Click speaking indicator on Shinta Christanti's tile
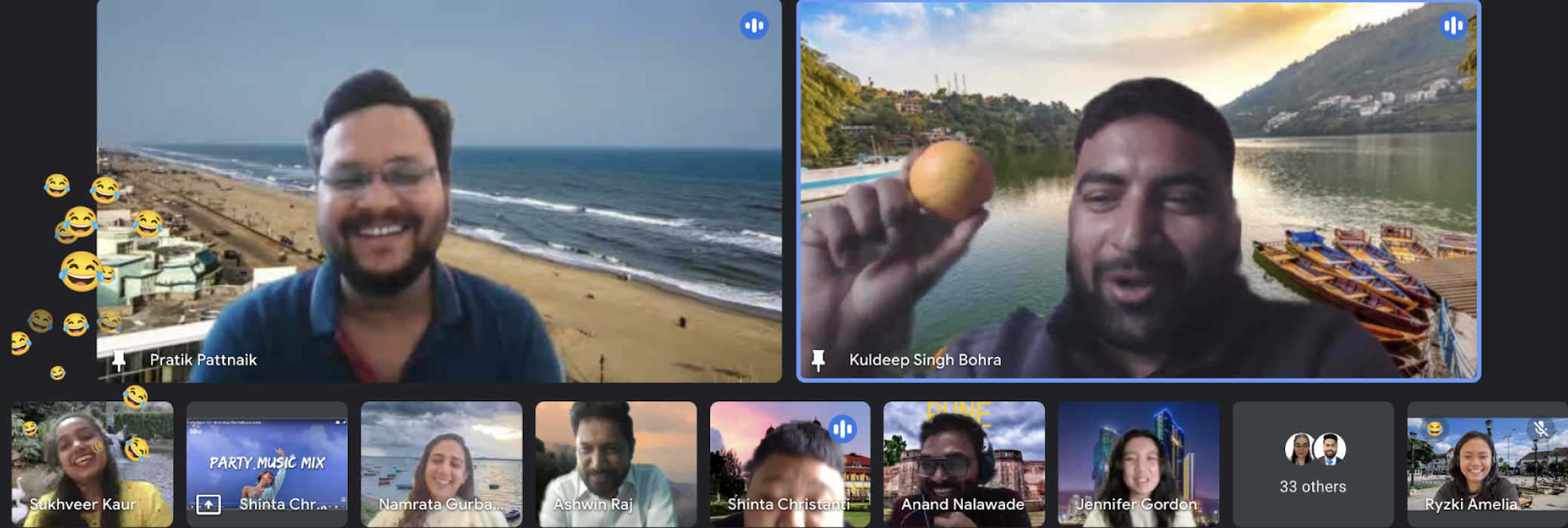This screenshot has width=1568, height=528. [x=842, y=429]
